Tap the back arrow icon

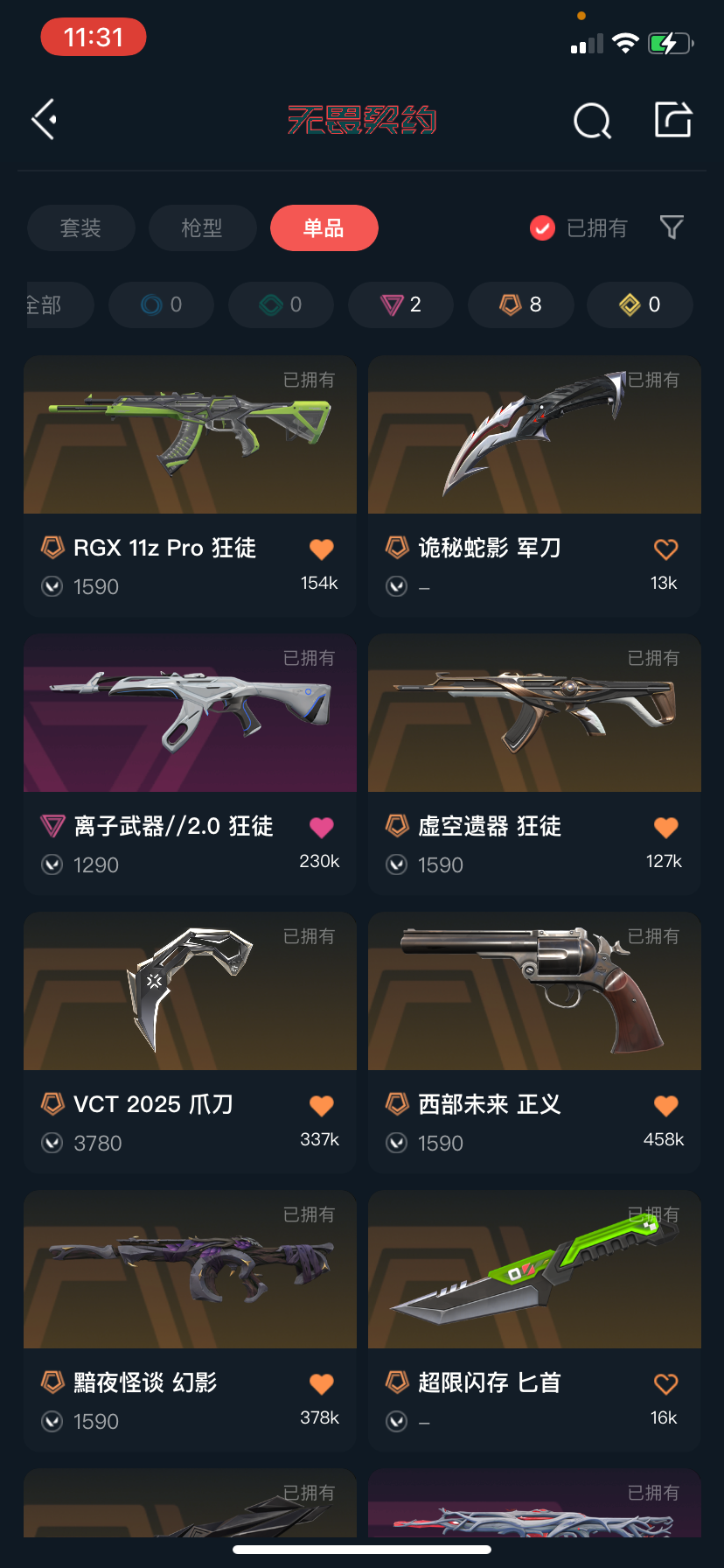coord(45,120)
